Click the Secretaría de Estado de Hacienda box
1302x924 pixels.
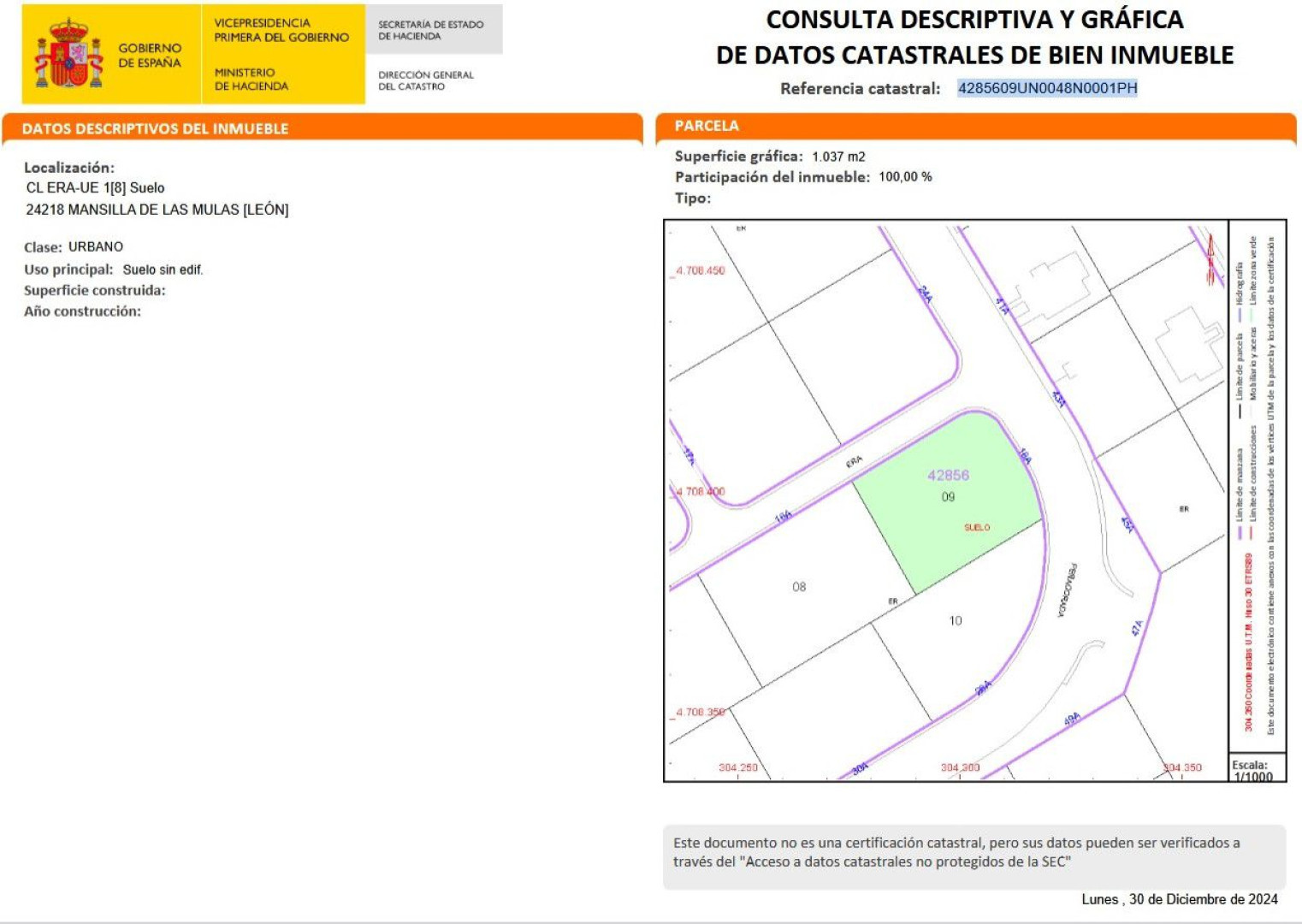(x=433, y=30)
